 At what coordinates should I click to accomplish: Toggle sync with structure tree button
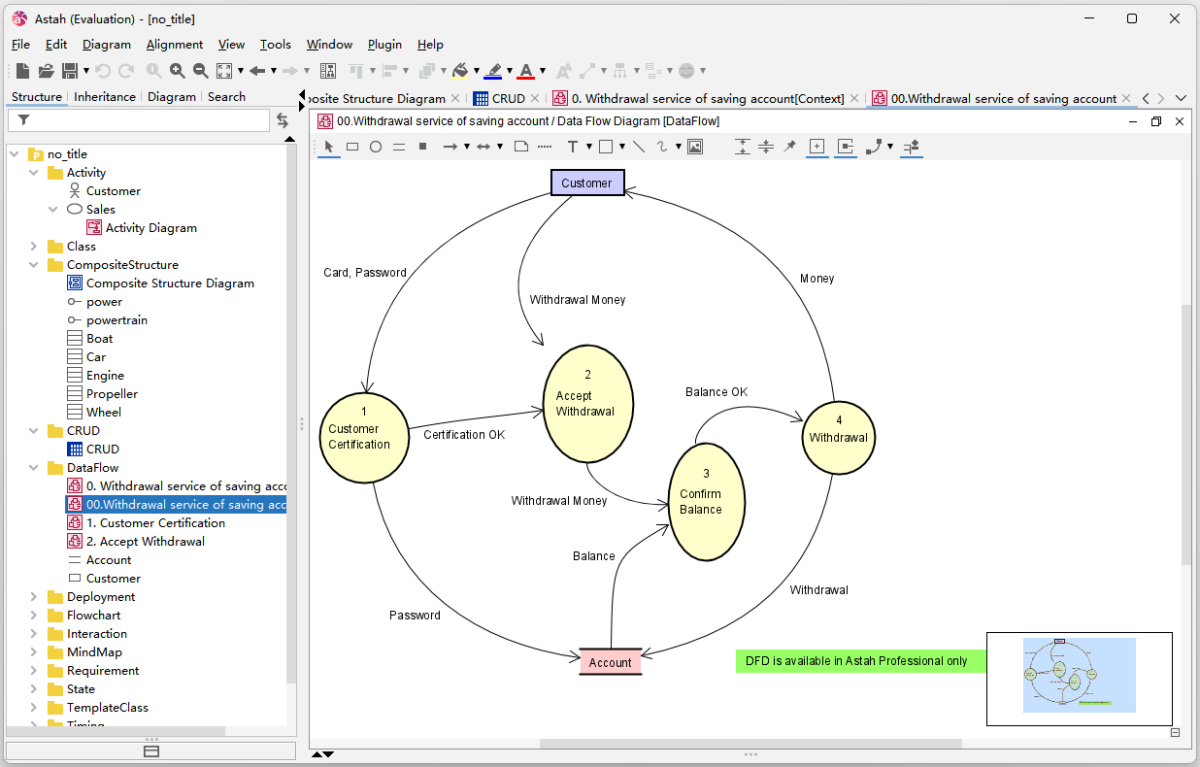(x=282, y=120)
